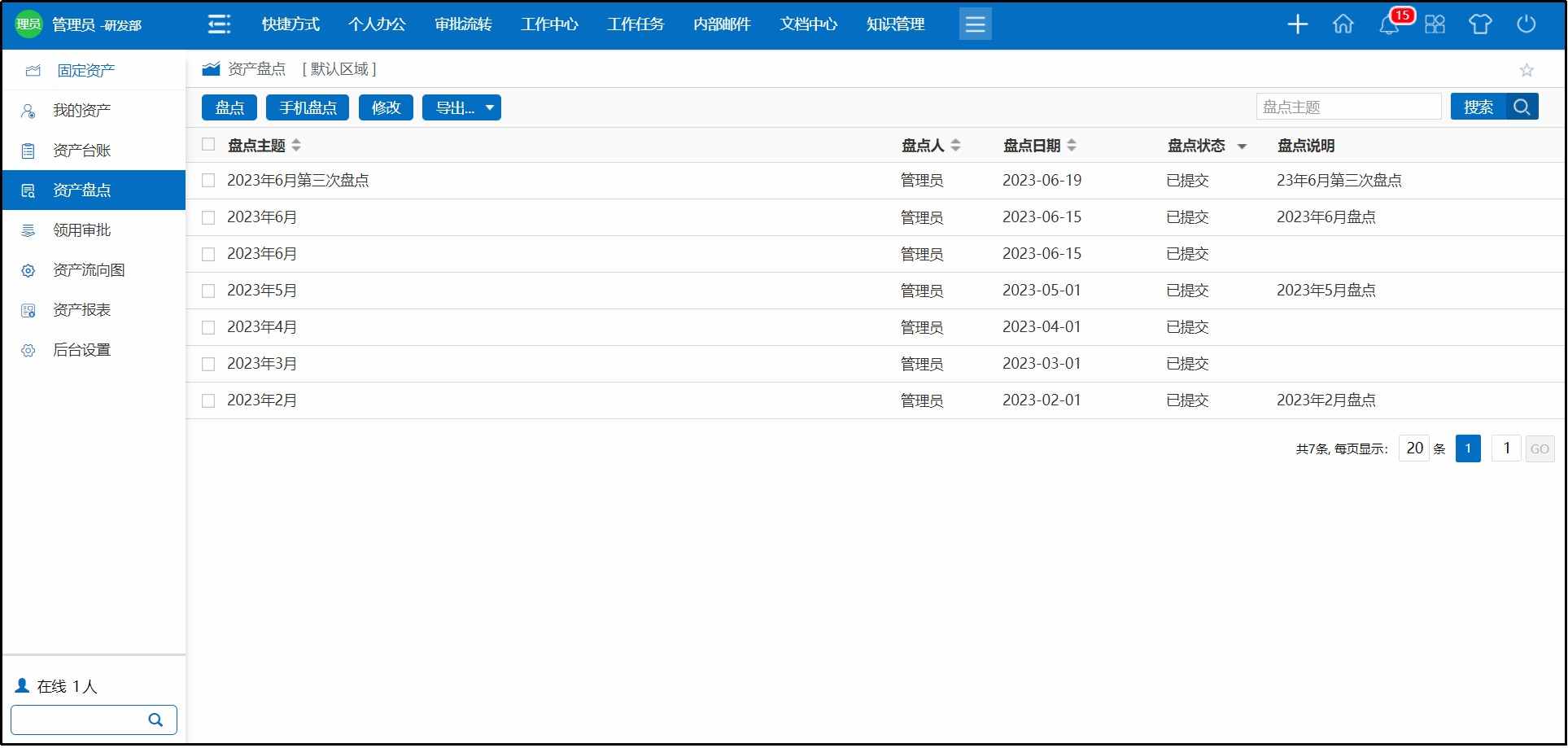The height and width of the screenshot is (748, 1568).
Task: Open the theme skin shirt icon
Action: click(1480, 24)
